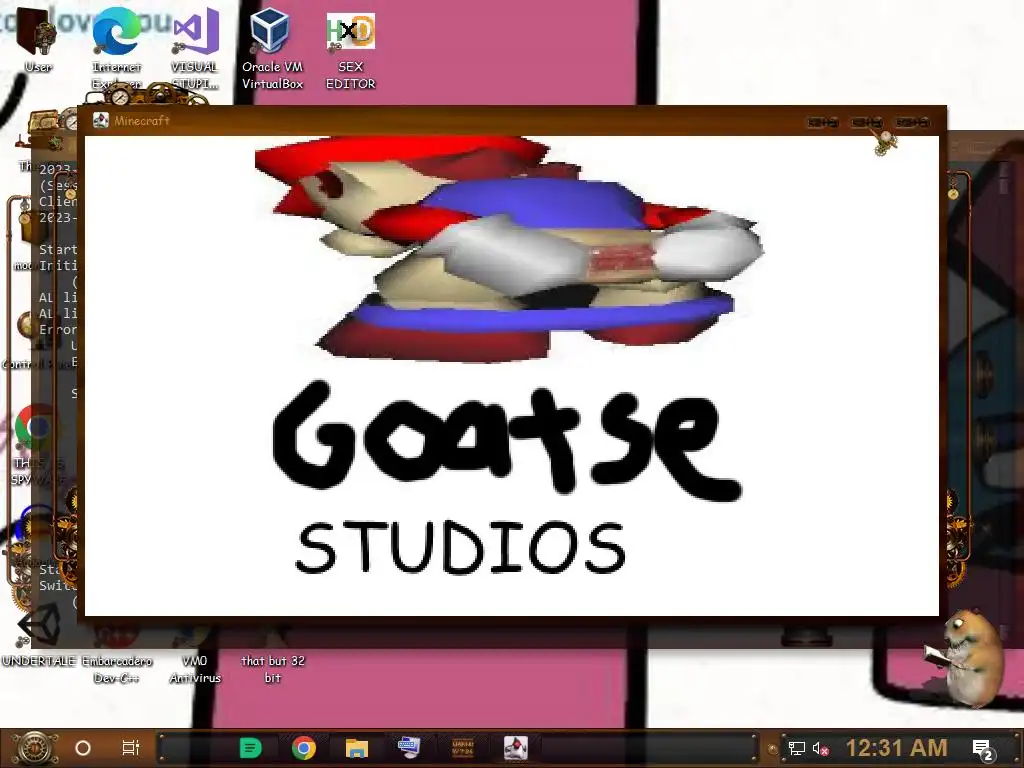This screenshot has height=768, width=1024.
Task: Open the network status tray icon
Action: coord(797,748)
